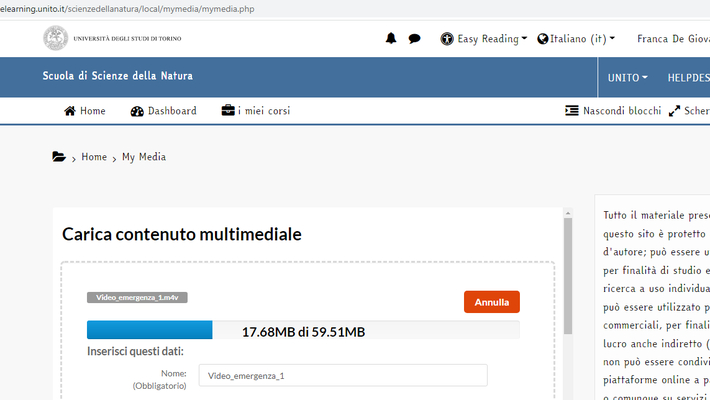Image resolution: width=710 pixels, height=400 pixels.
Task: Click the briefcase icon for courses
Action: (228, 111)
